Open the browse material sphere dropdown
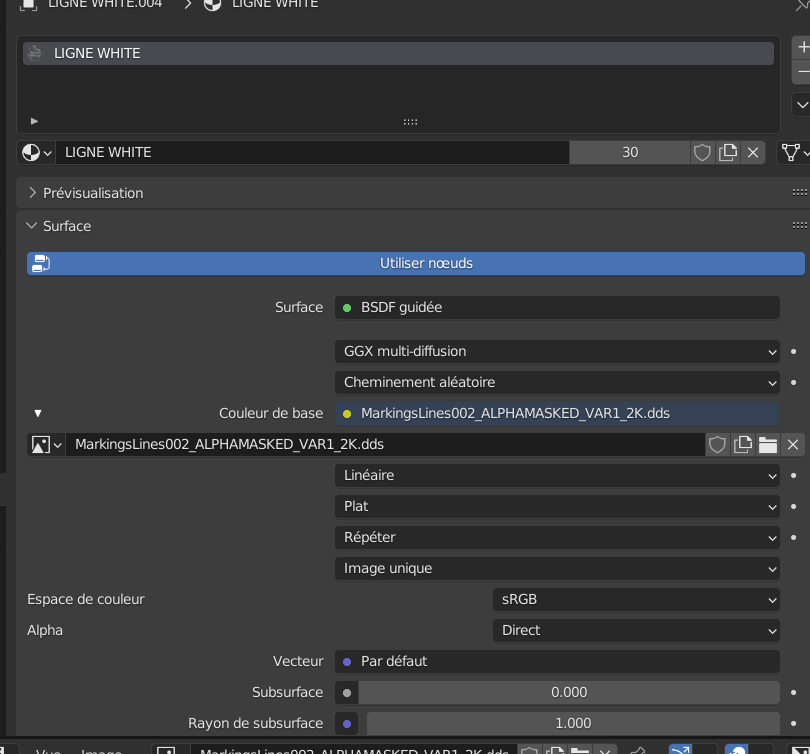This screenshot has height=754, width=810. tap(36, 152)
